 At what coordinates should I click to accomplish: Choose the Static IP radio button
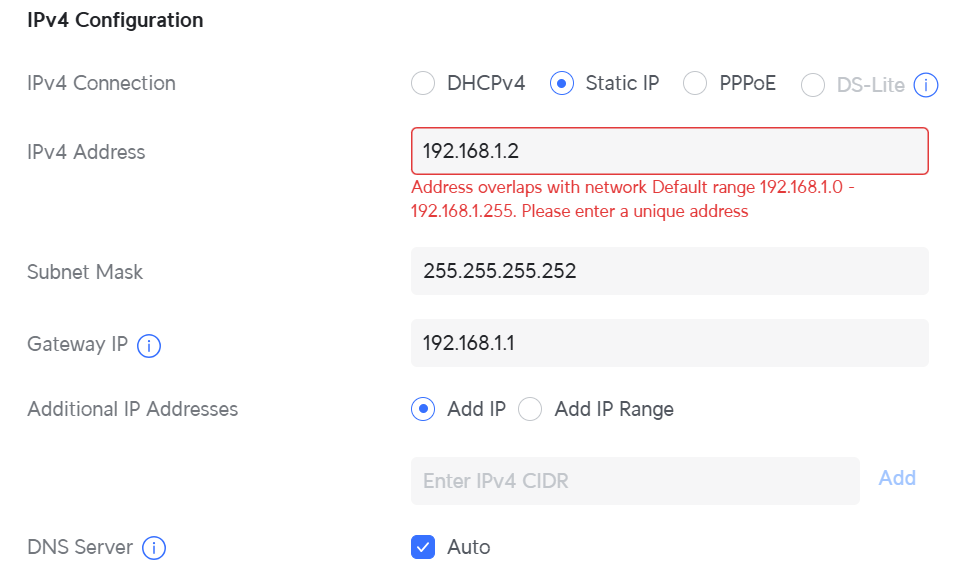coord(562,84)
